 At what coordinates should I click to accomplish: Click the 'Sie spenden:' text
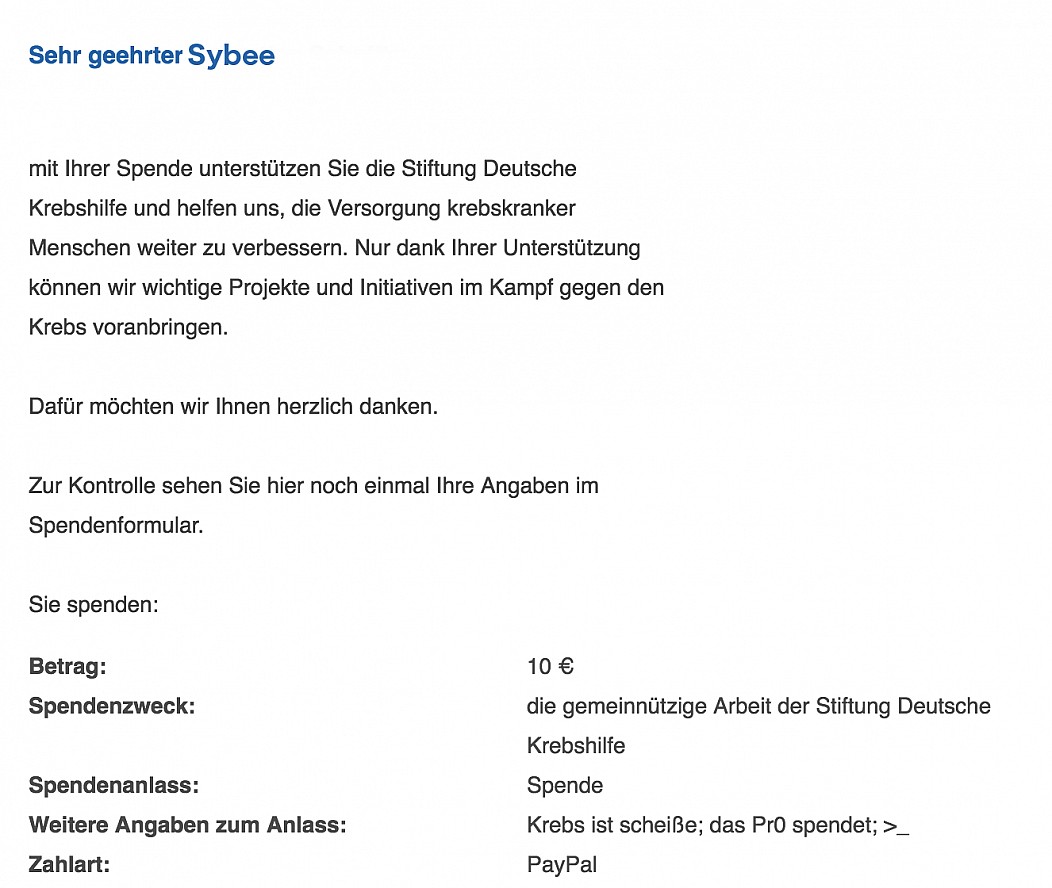93,605
